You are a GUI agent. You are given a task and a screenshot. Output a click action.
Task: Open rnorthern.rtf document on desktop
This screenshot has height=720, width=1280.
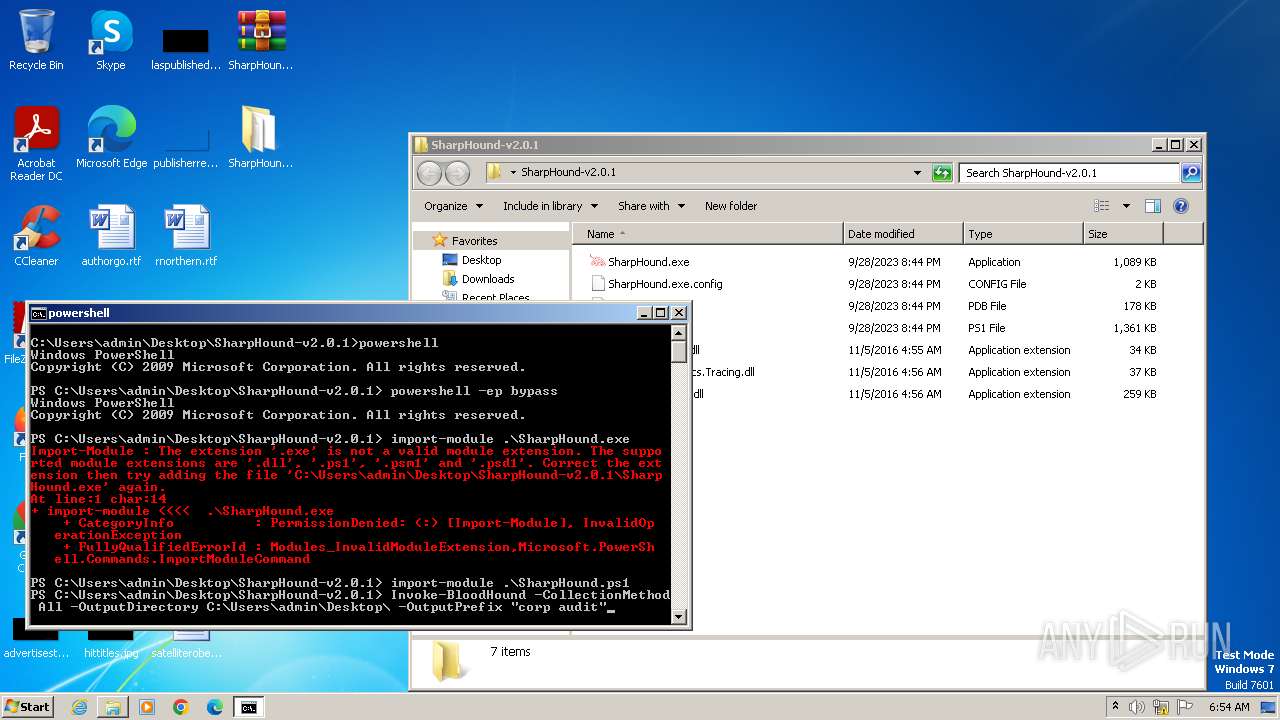tap(186, 236)
